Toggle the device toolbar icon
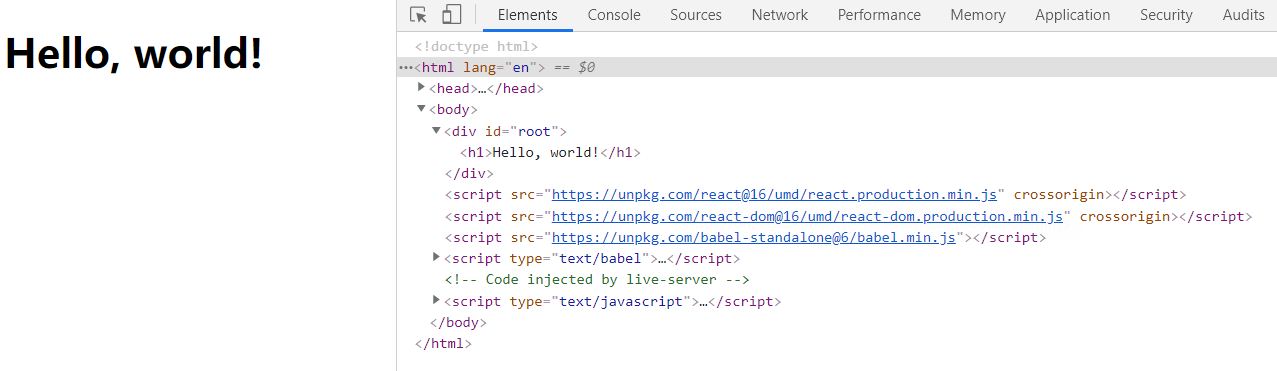1277x371 pixels. tap(451, 15)
